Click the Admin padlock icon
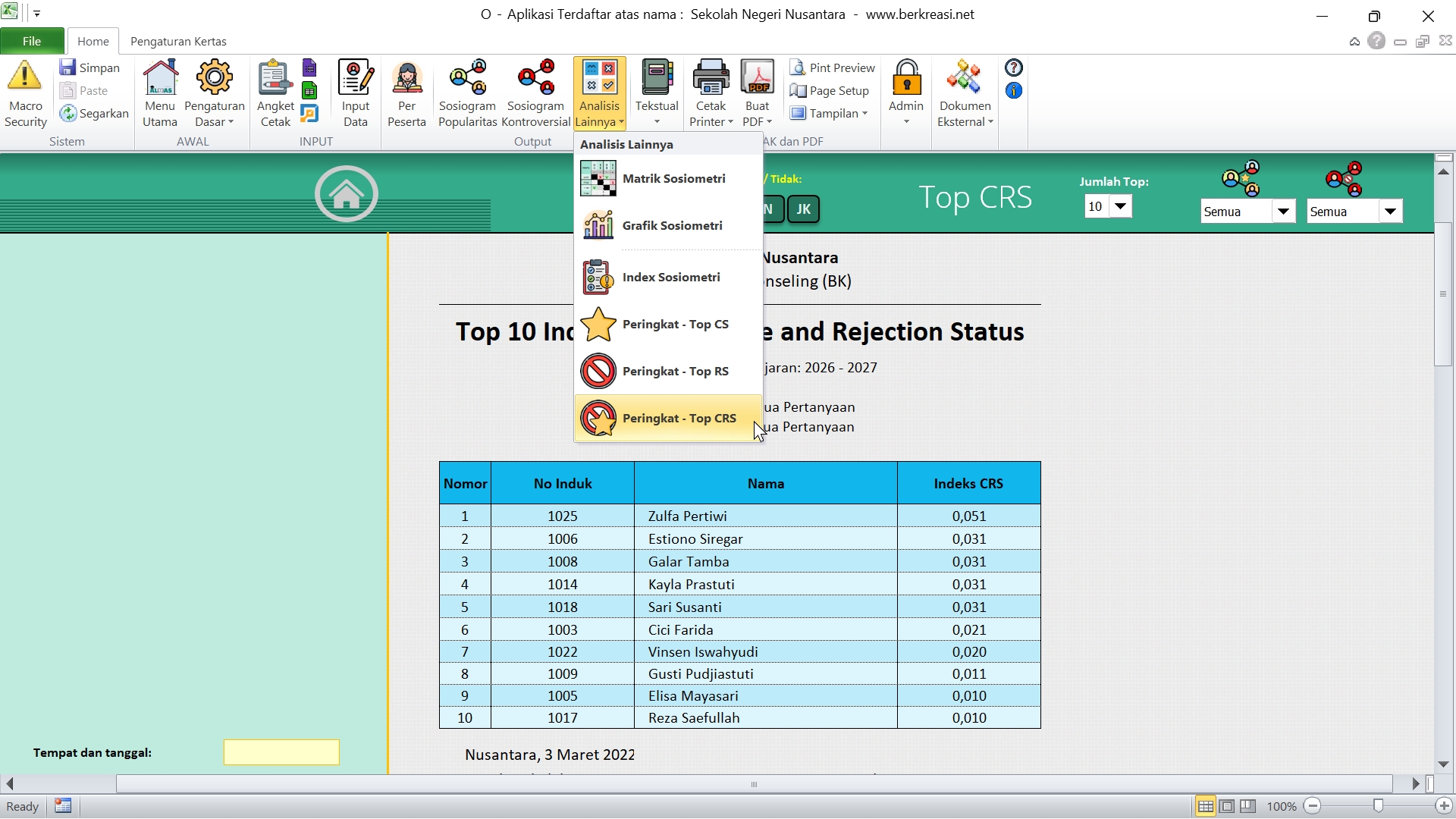 (905, 78)
